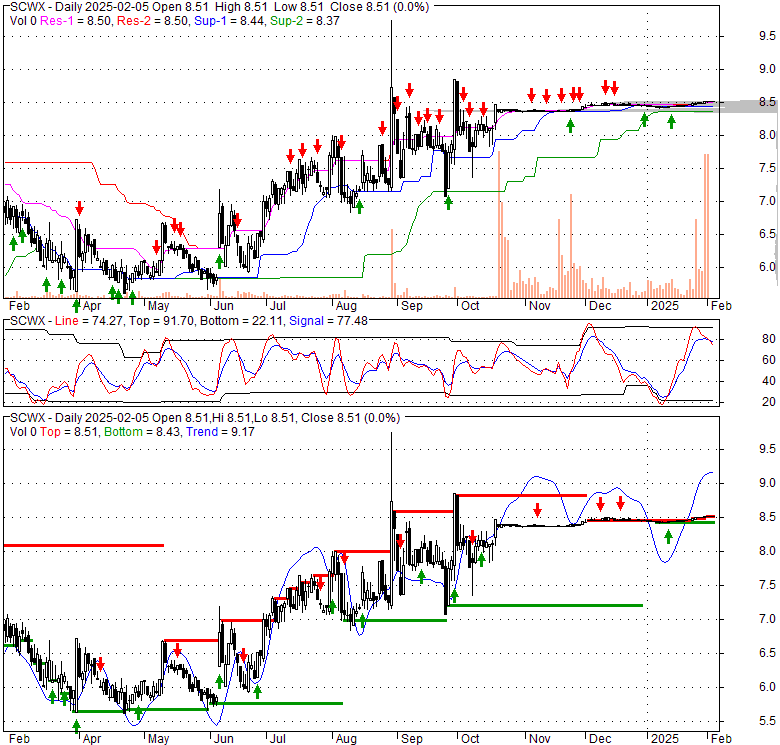Click the 9.0 price label on the Trend chart axis
This screenshot has height=745, width=780.
pos(767,483)
